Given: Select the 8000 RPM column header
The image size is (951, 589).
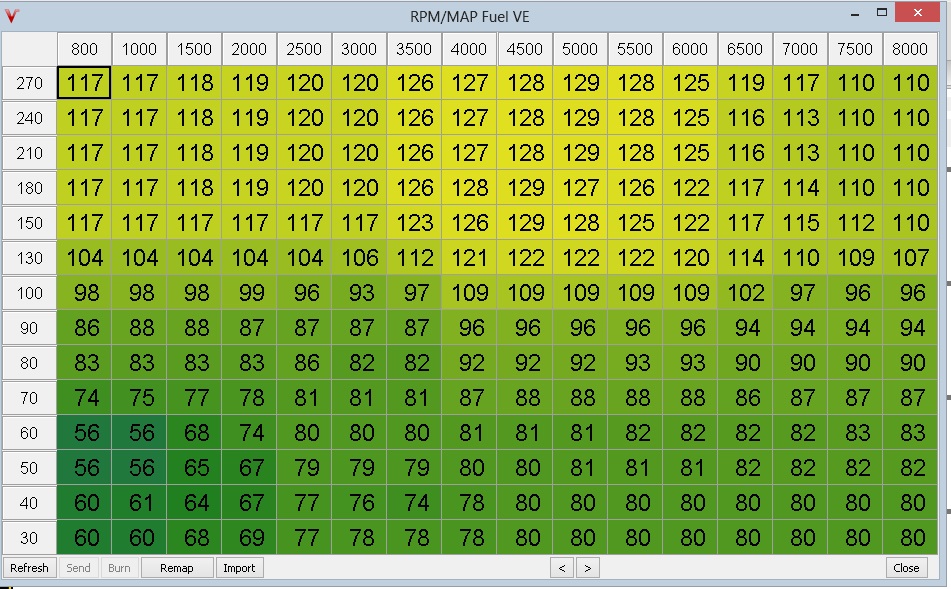Looking at the screenshot, I should pos(910,48).
